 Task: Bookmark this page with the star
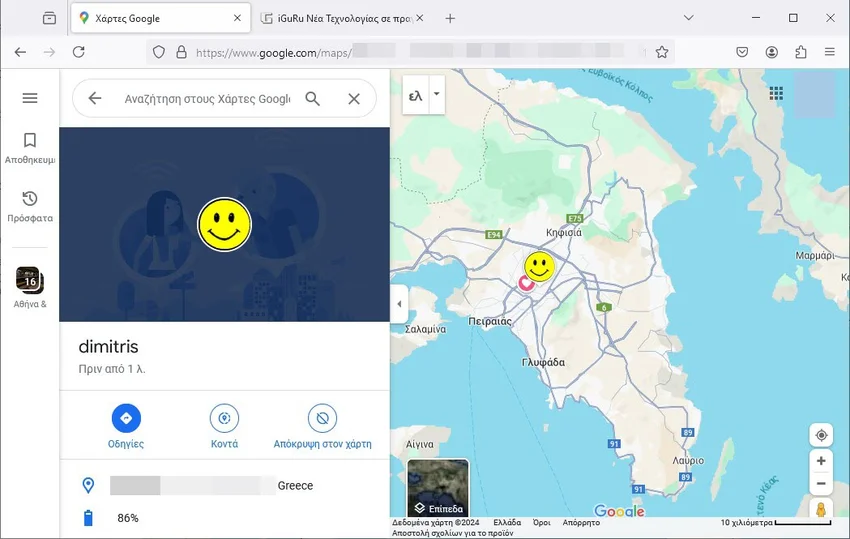[x=661, y=52]
